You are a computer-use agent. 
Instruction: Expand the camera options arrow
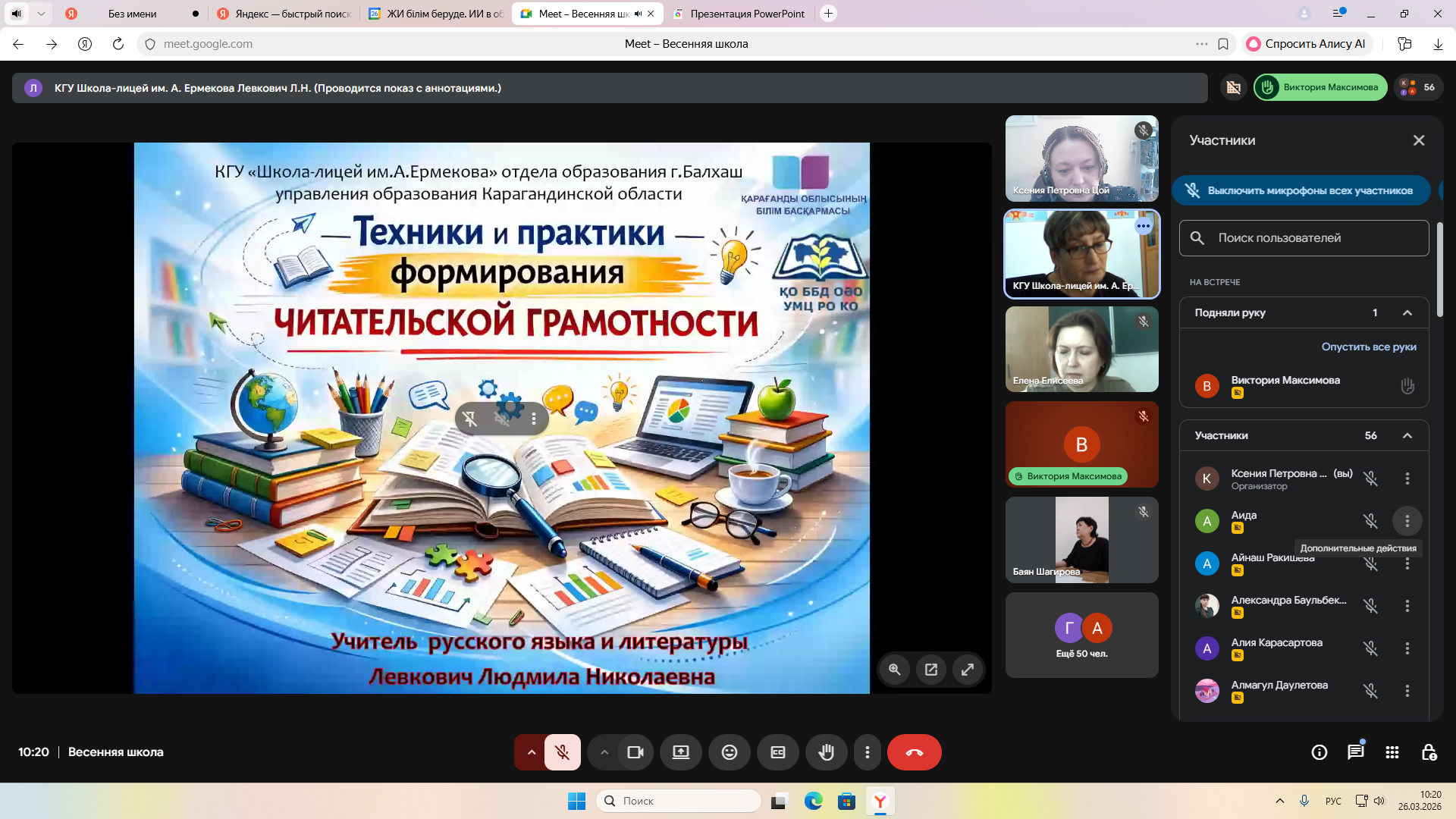point(604,752)
